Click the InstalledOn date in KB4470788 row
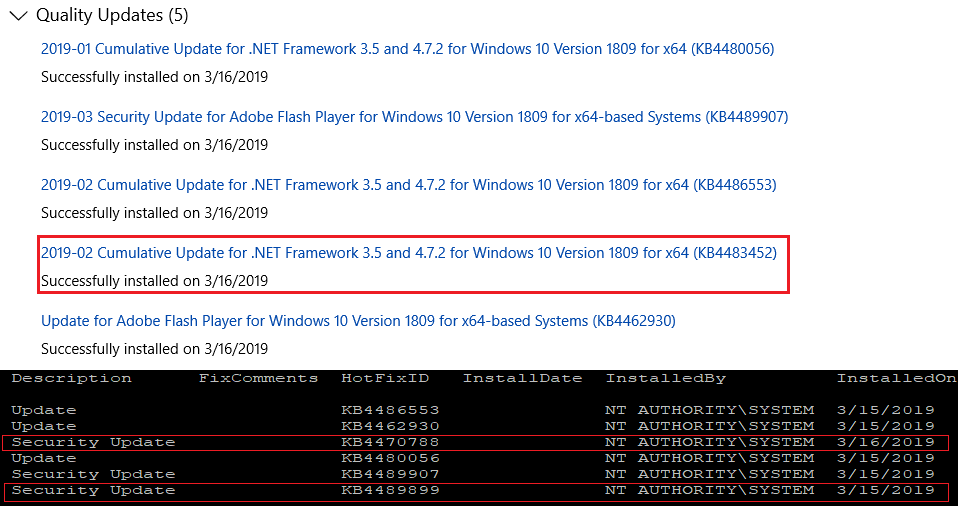 pos(885,442)
